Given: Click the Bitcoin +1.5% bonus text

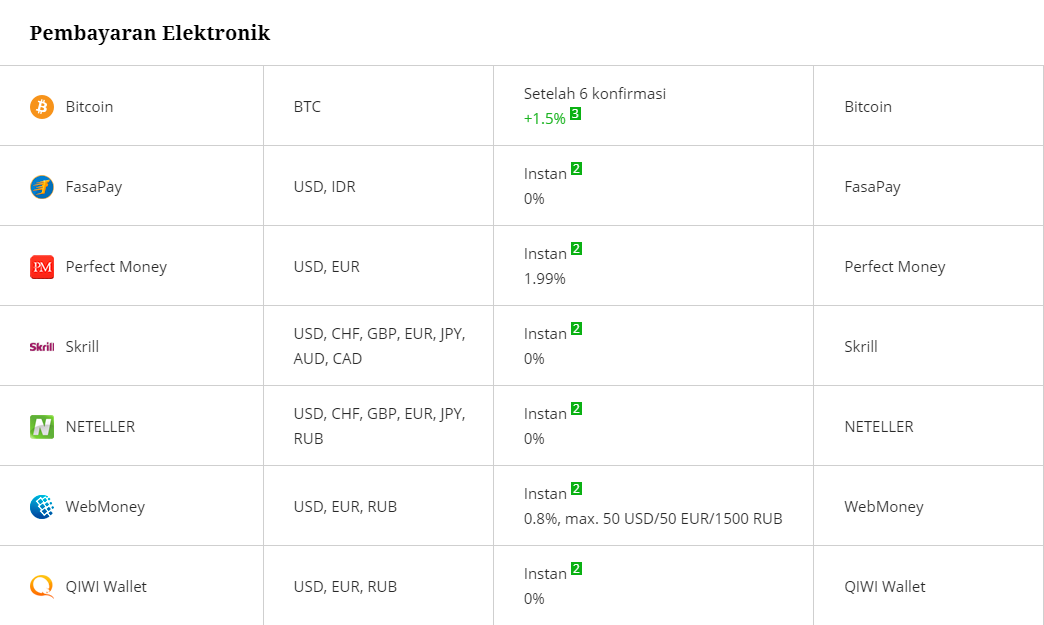Looking at the screenshot, I should 545,119.
